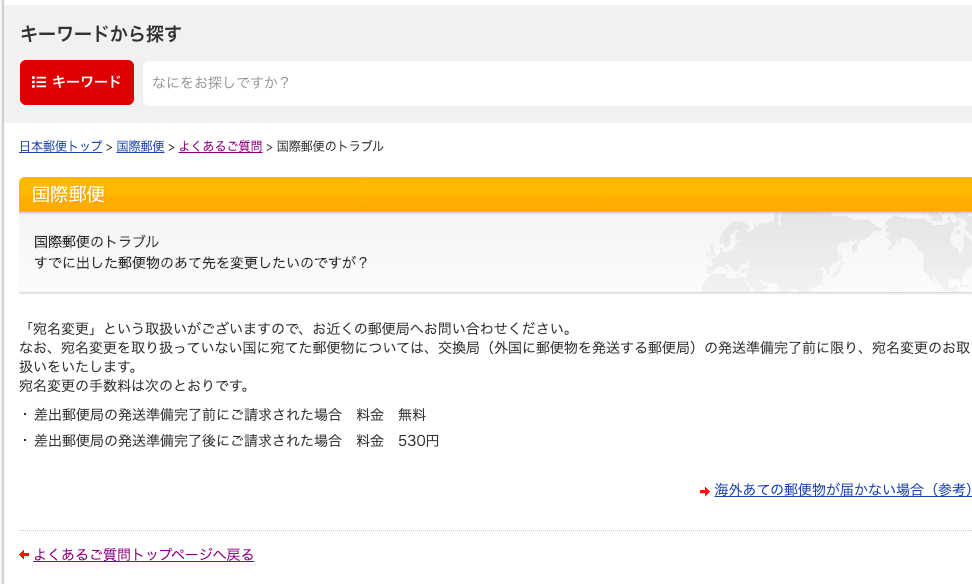Click the orange 国際郵便 section header
Screen dimensions: 972x584
click(x=495, y=195)
